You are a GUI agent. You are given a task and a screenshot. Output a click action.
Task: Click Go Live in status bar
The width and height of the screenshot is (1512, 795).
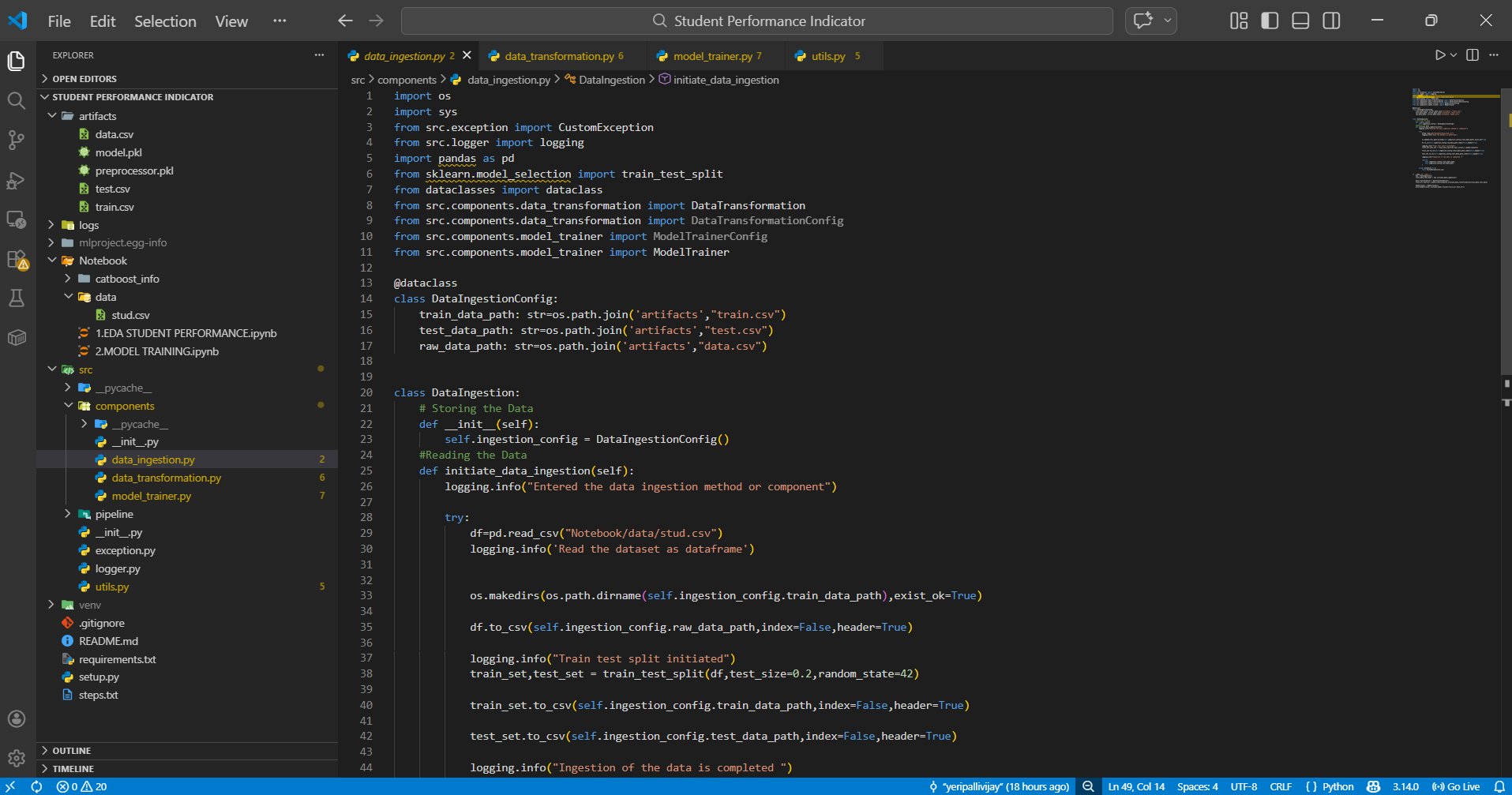tap(1456, 786)
